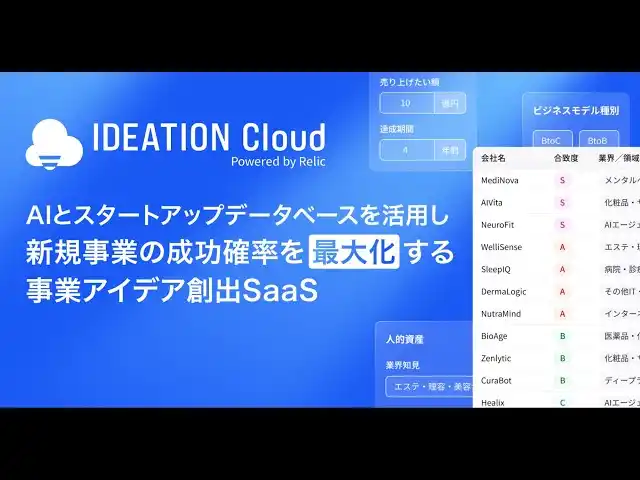Select the BtoC business model button
This screenshot has height=480, width=640.
click(553, 140)
